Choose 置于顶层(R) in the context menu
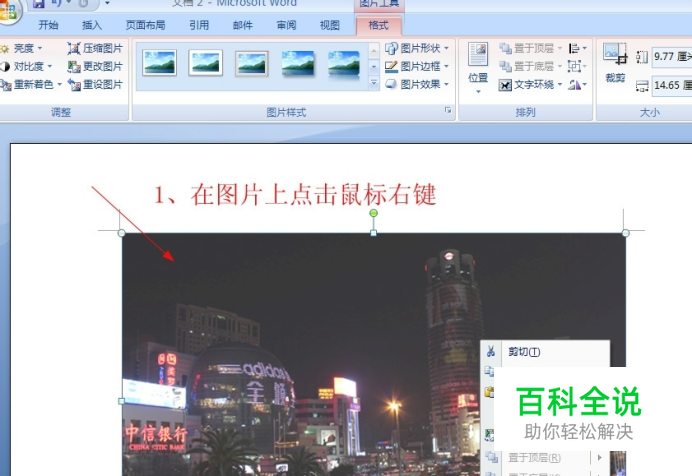The width and height of the screenshot is (692, 476). click(x=546, y=457)
